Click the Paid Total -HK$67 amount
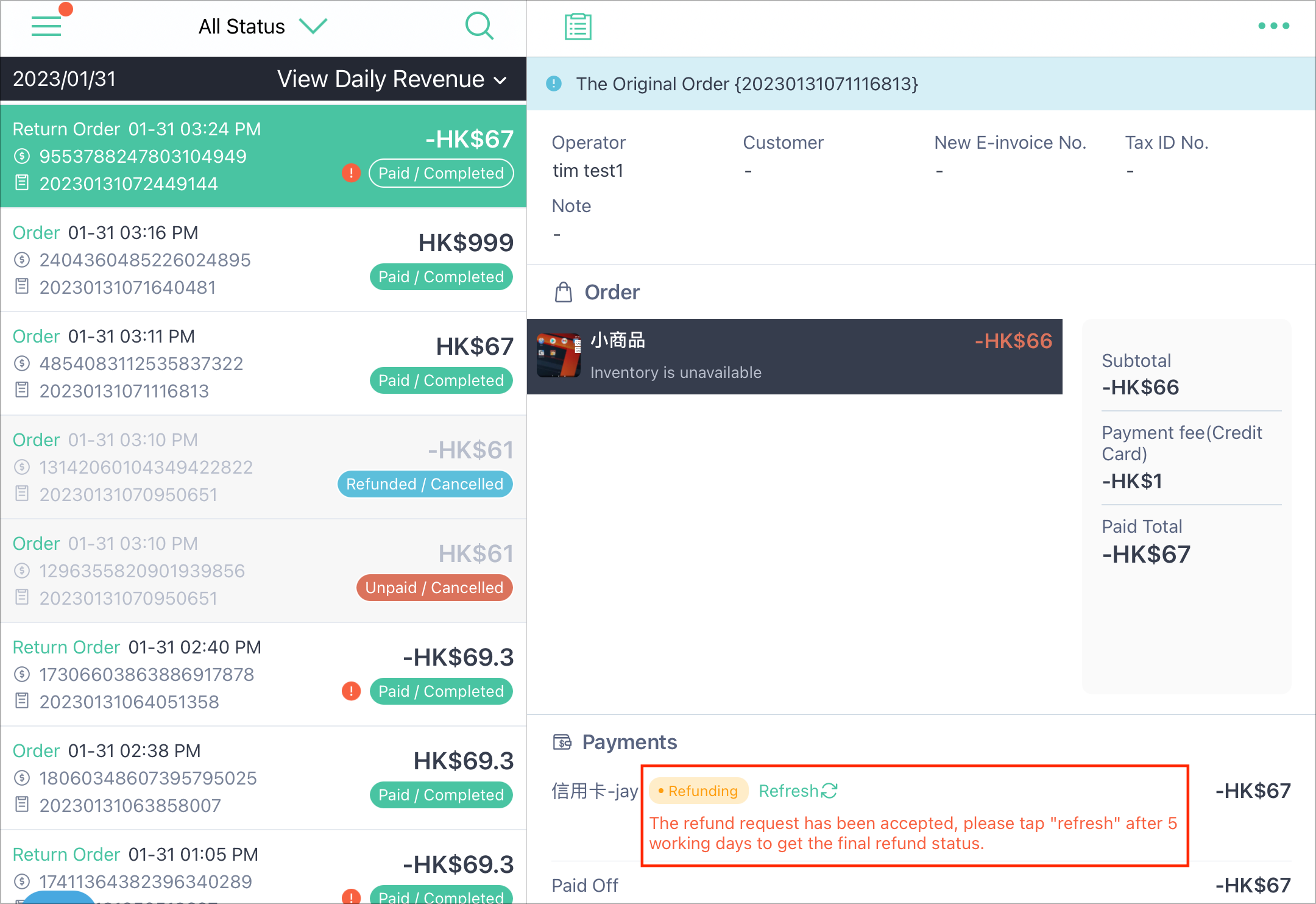 click(x=1146, y=554)
